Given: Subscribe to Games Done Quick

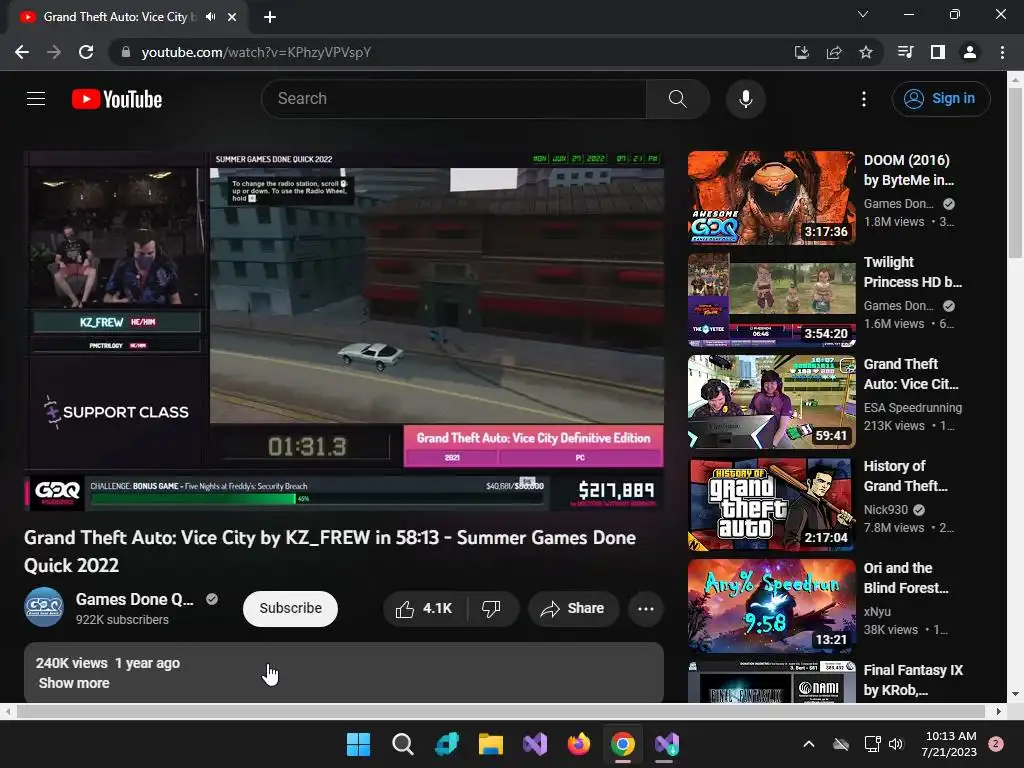Looking at the screenshot, I should pyautogui.click(x=290, y=608).
